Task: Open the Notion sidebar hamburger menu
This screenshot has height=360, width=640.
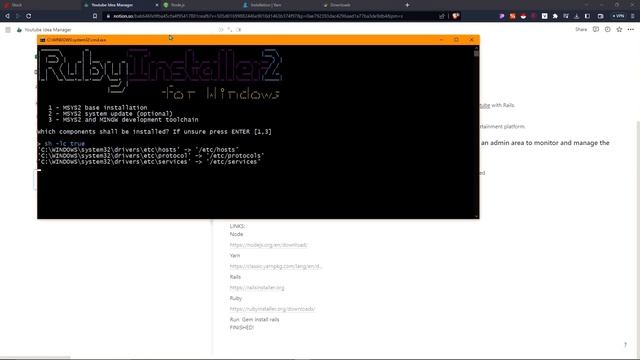Action: [8, 30]
